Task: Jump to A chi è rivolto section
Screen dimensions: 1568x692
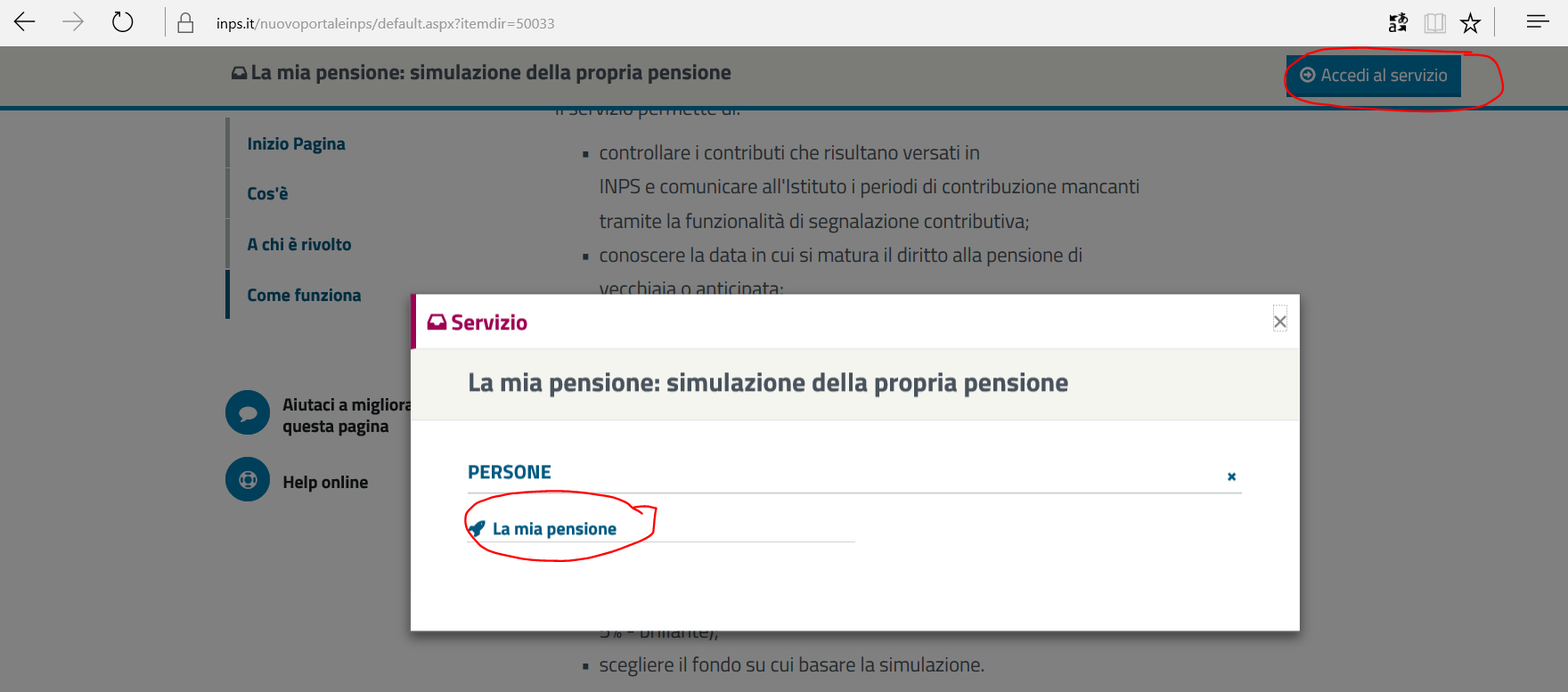Action: coord(299,245)
